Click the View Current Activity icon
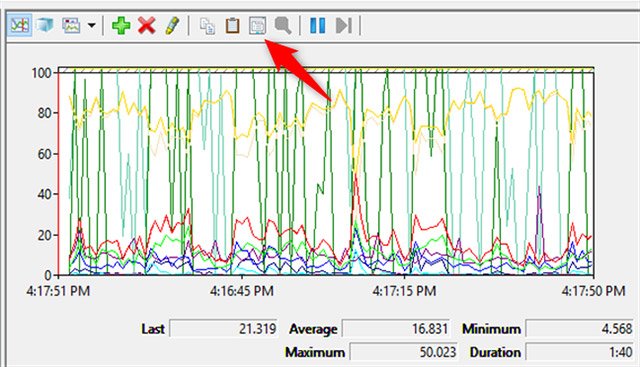640x367 pixels. point(20,25)
